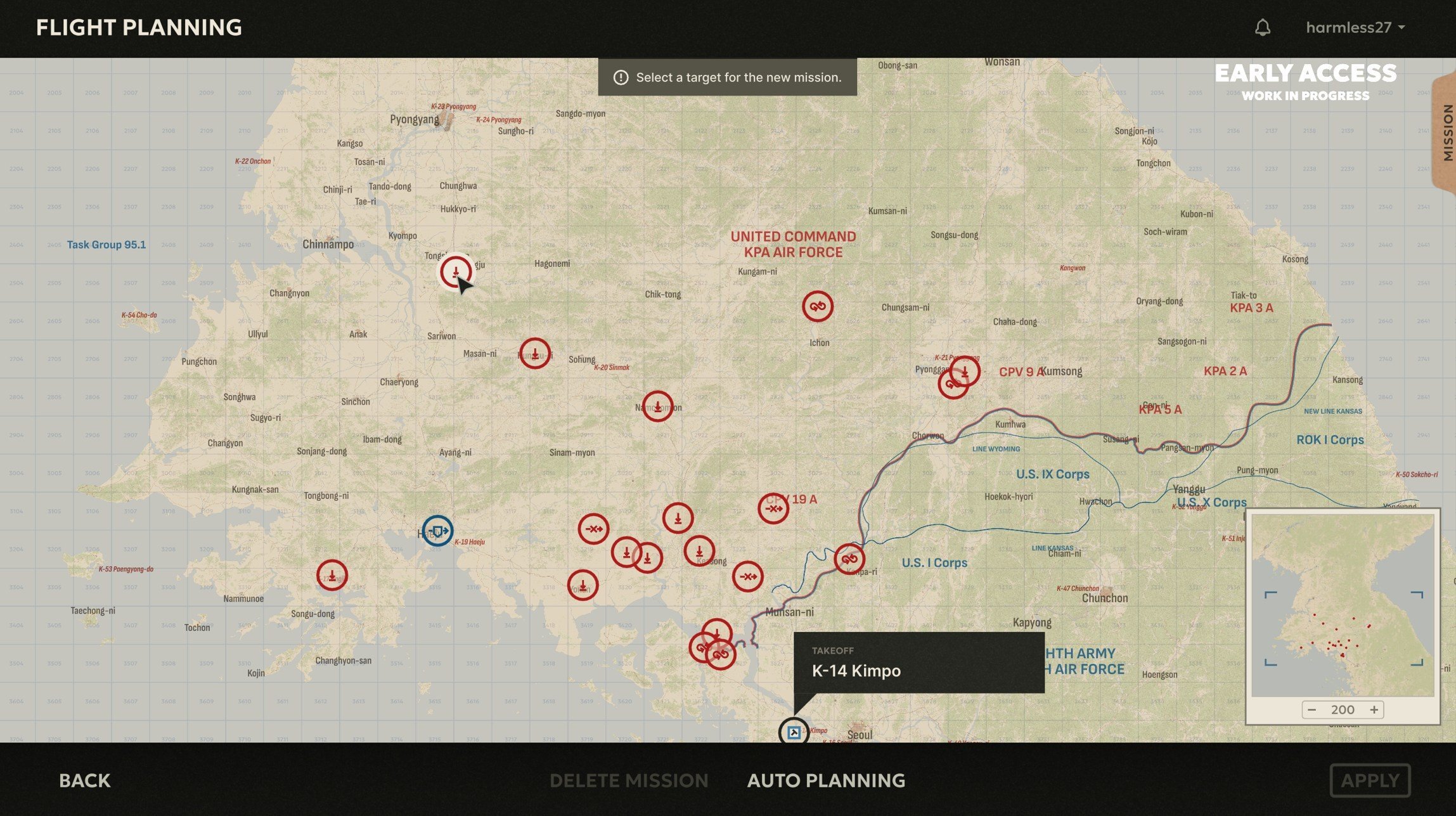Viewport: 1456px width, 816px height.
Task: Click the Chunchon city label
Action: coord(1105,598)
